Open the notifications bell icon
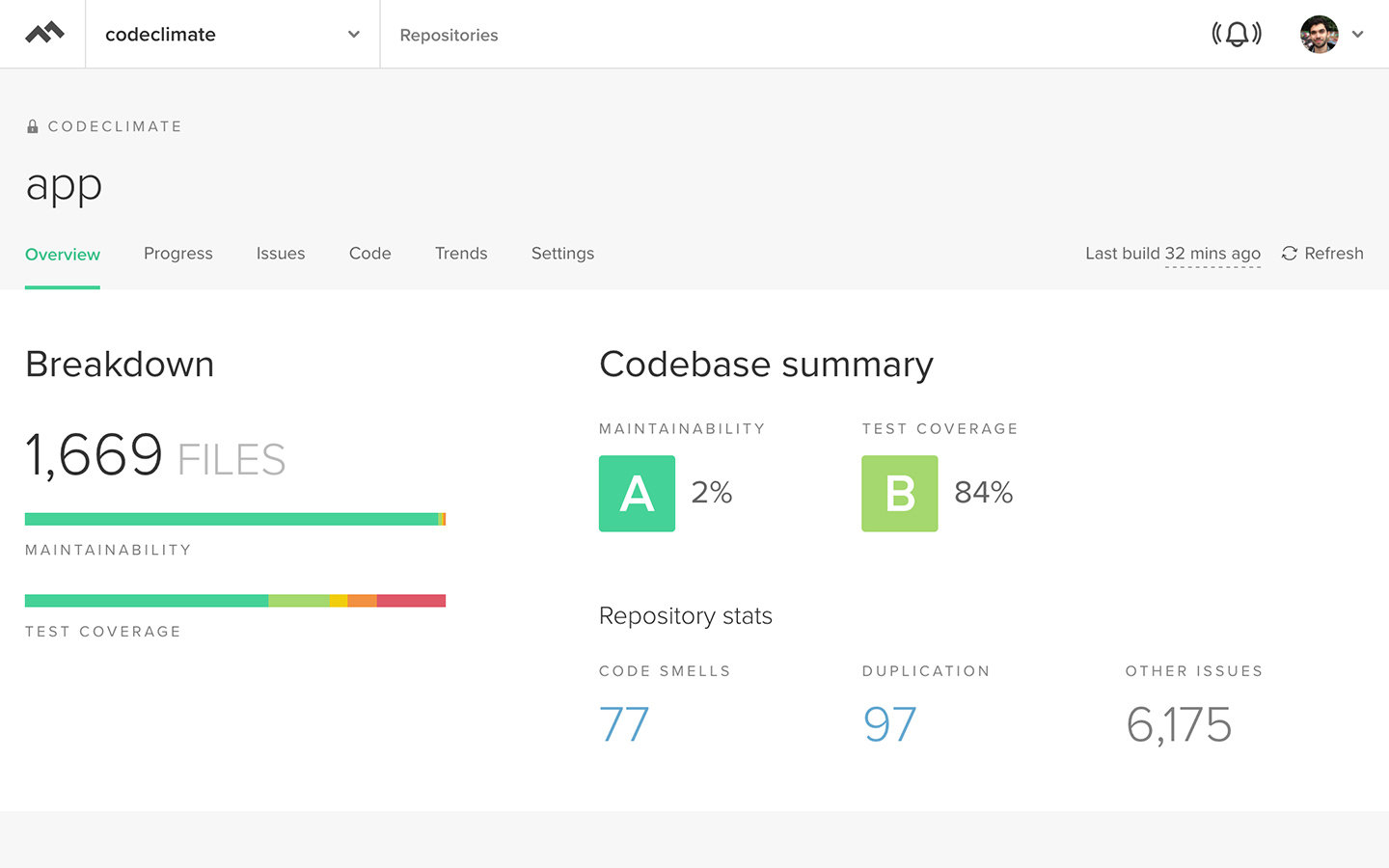 pyautogui.click(x=1237, y=34)
